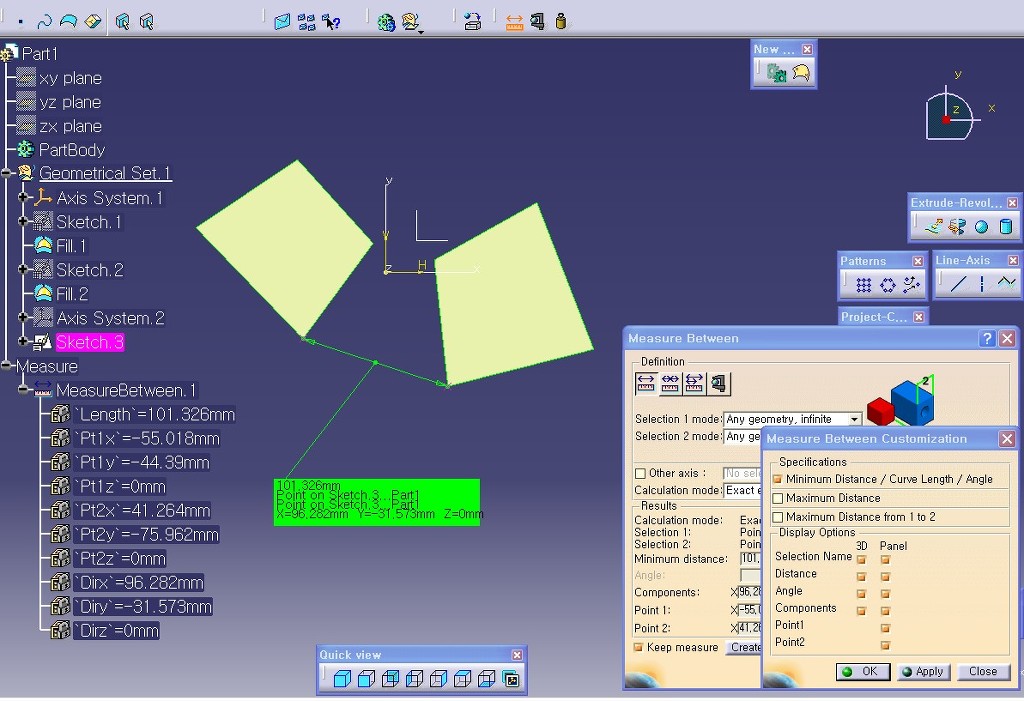Click the Polyline tool icon
This screenshot has height=701, width=1024.
(x=1006, y=284)
